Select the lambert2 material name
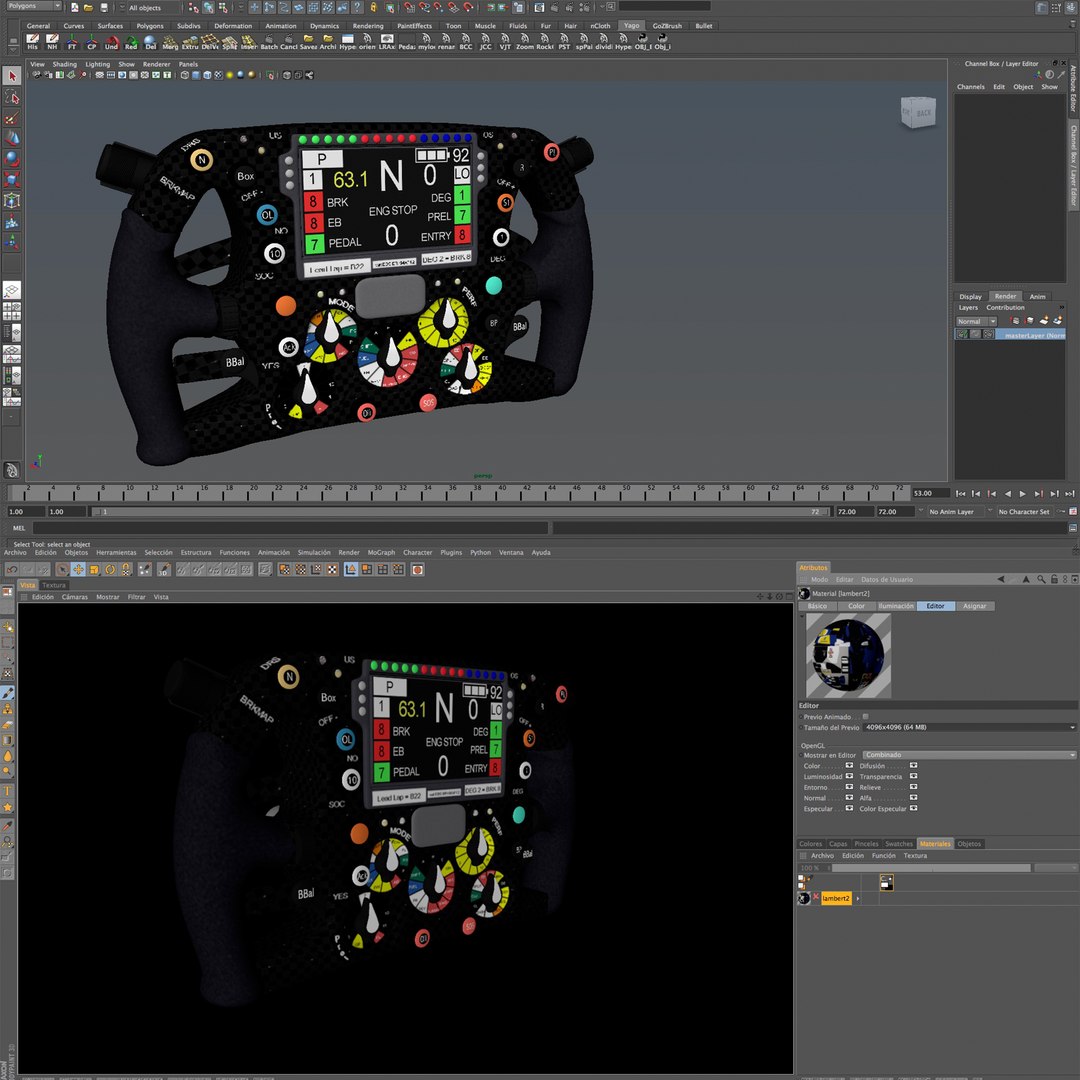This screenshot has height=1080, width=1080. click(835, 898)
